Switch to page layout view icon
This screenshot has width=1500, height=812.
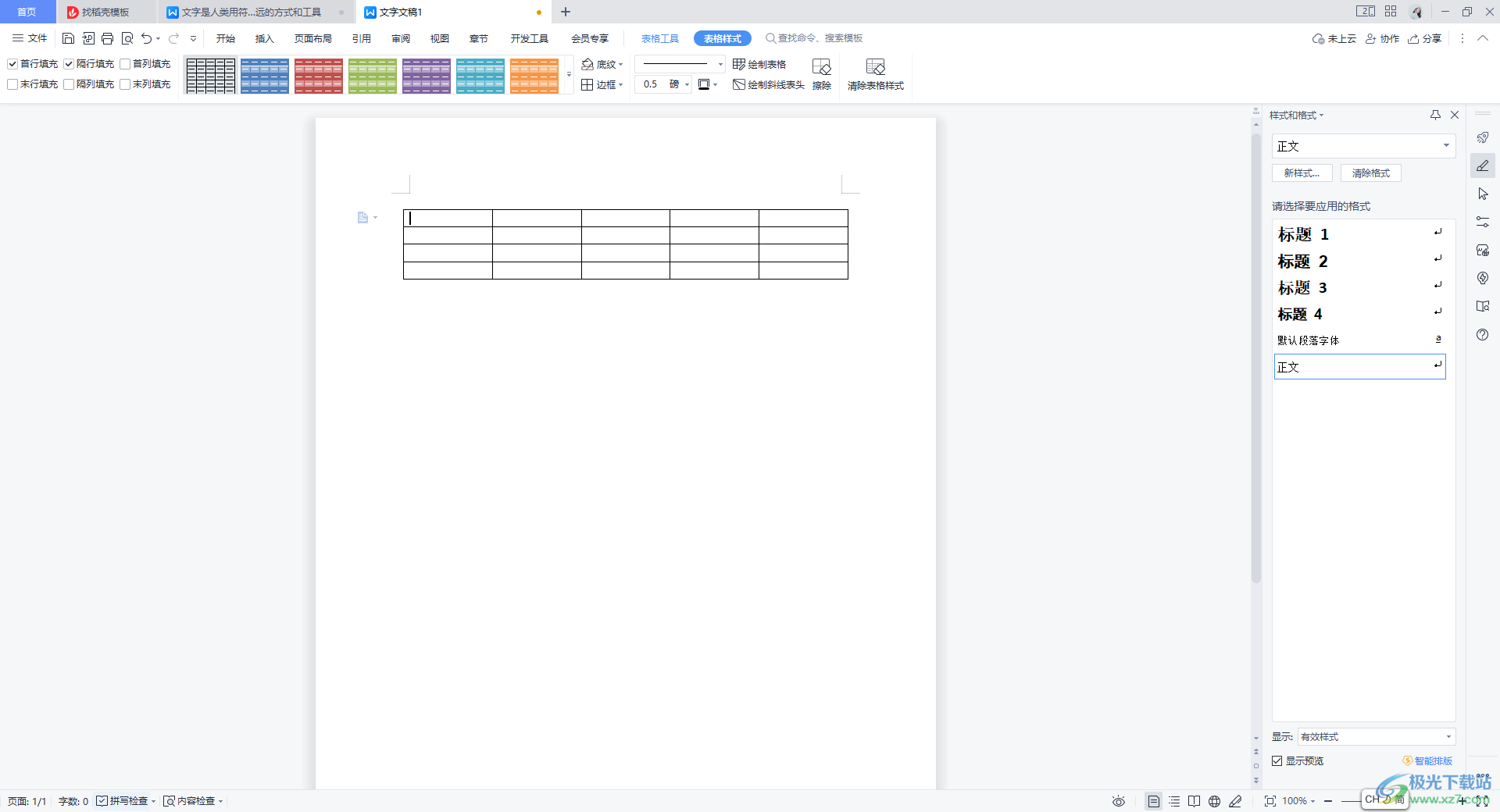1154,801
